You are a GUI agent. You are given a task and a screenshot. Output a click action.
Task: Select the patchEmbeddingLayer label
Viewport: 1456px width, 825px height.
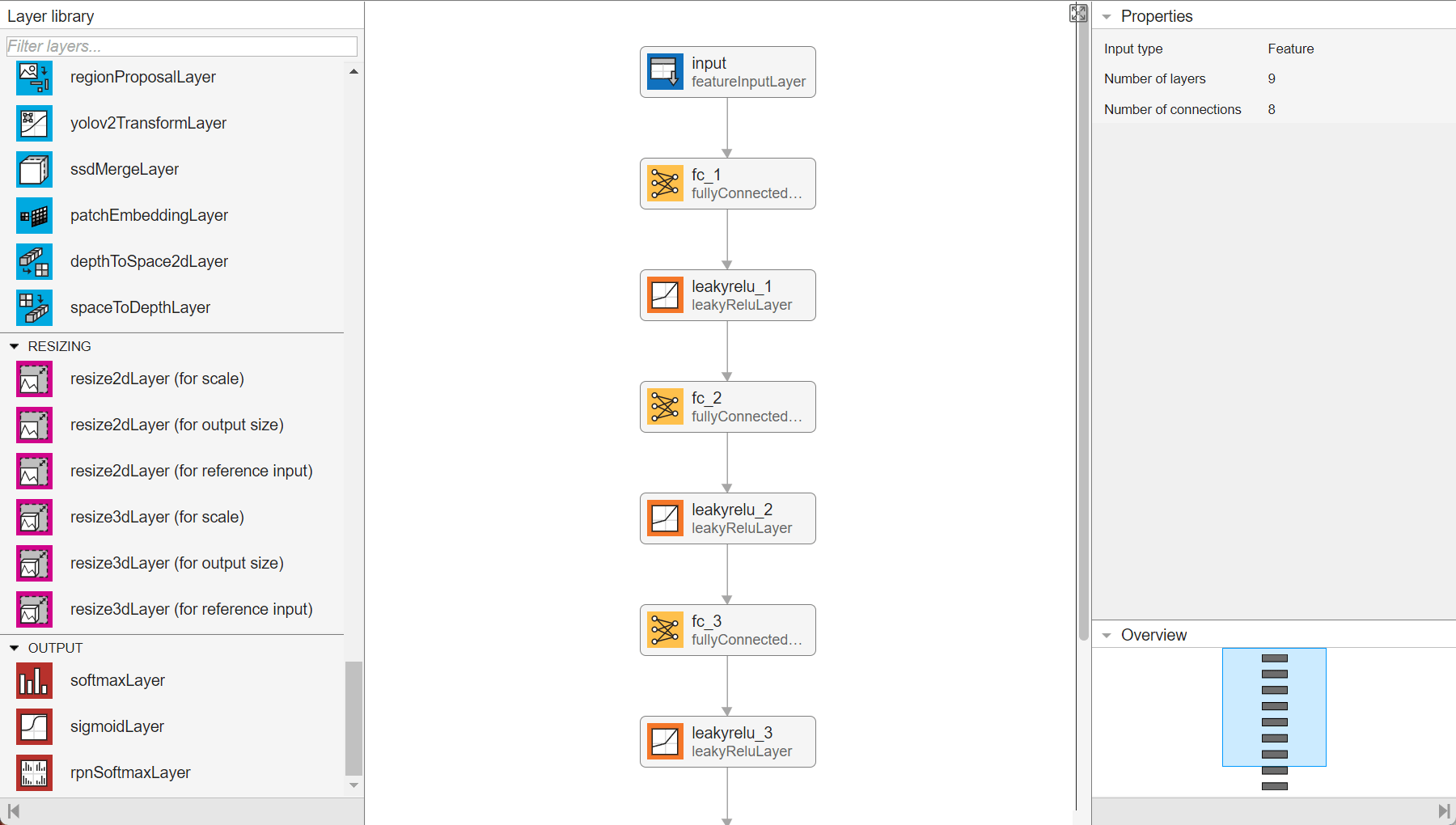coord(149,215)
